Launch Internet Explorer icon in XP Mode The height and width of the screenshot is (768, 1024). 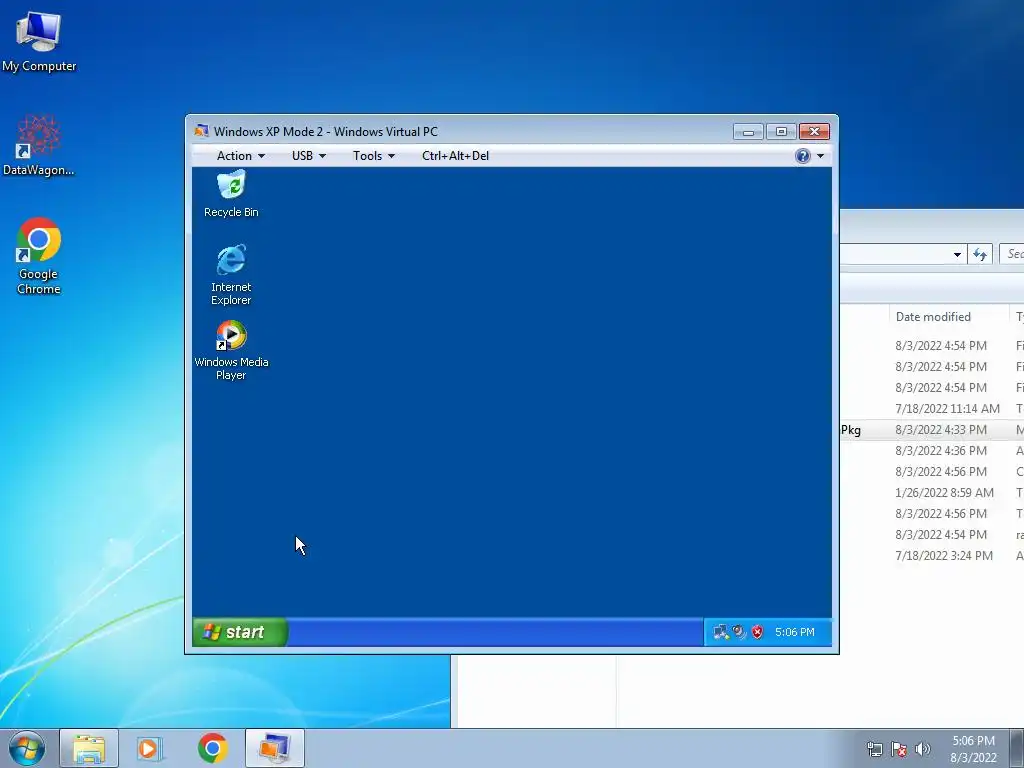[x=231, y=274]
